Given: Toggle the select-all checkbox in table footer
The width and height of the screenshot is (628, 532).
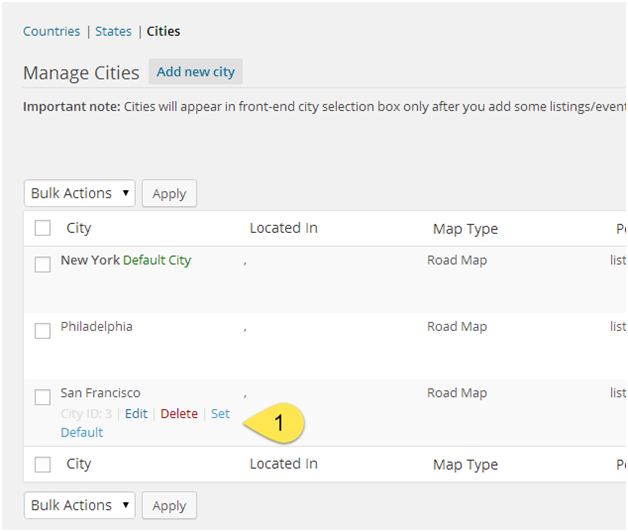Looking at the screenshot, I should 42,464.
